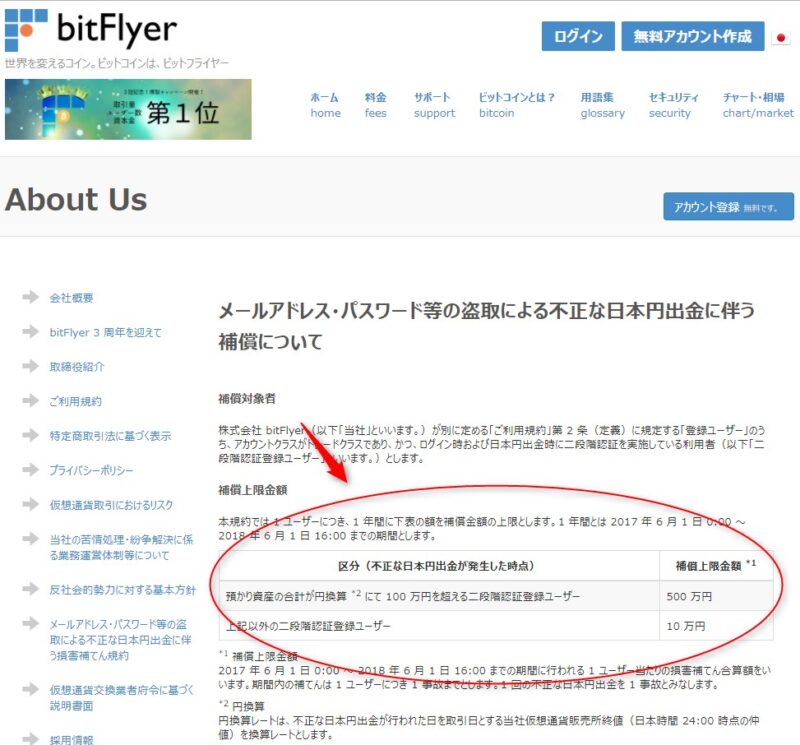Click the arrow icon beside 取締役紹介
The height and width of the screenshot is (745, 800).
click(x=31, y=366)
